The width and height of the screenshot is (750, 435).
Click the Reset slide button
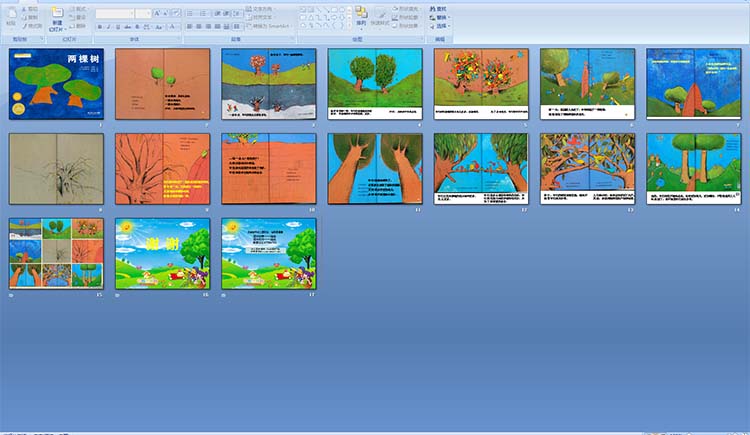point(78,17)
